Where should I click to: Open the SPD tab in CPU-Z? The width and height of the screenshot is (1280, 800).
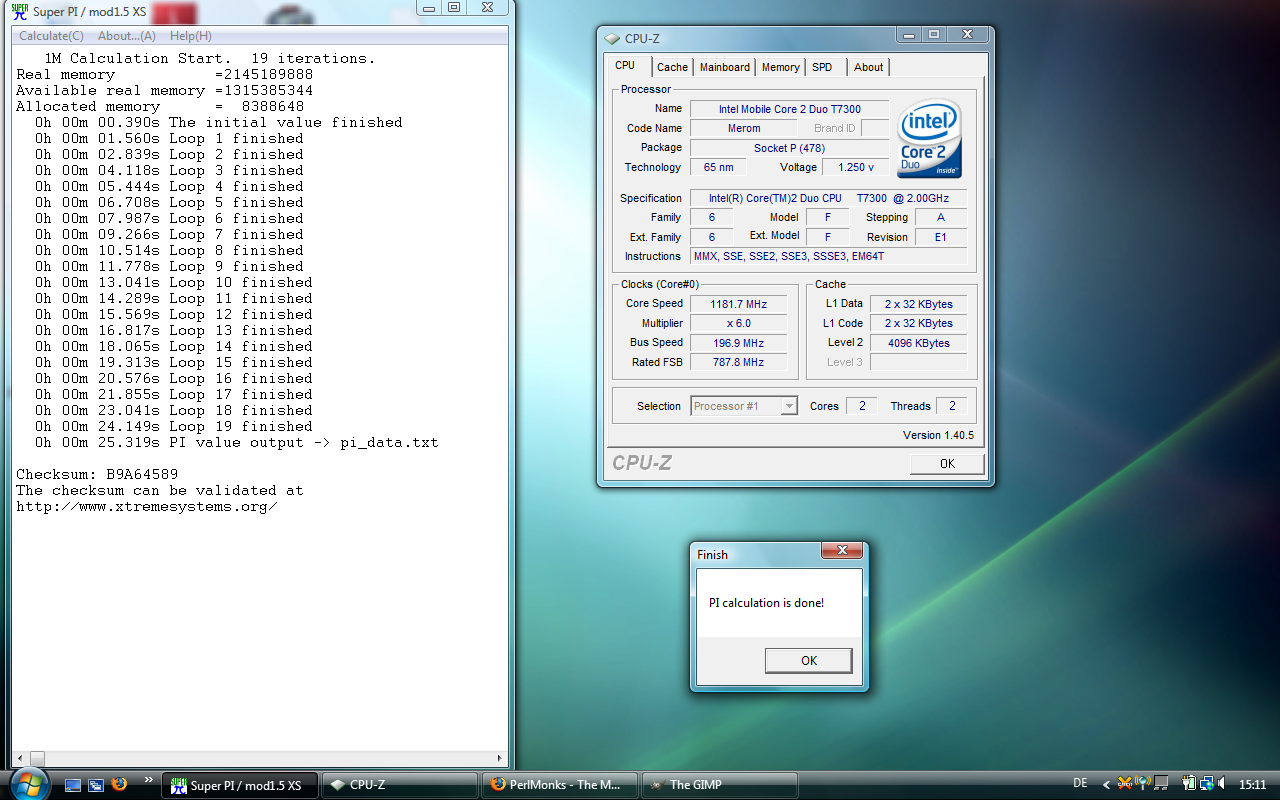coord(822,67)
